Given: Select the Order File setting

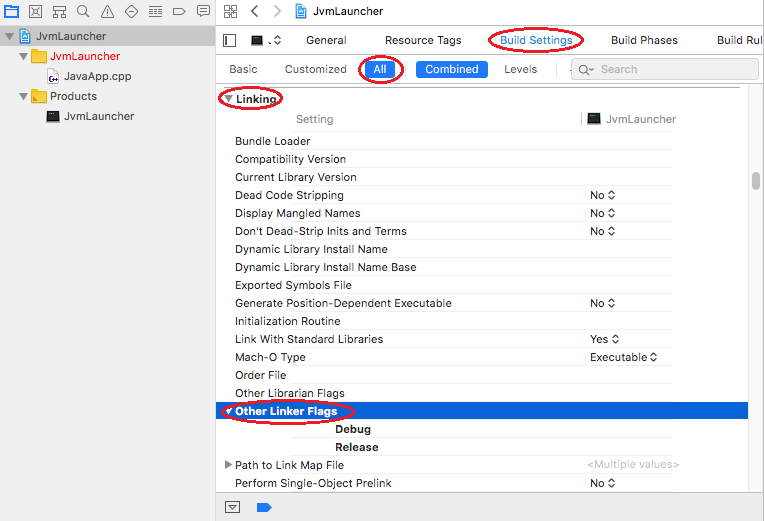Looking at the screenshot, I should (x=260, y=375).
